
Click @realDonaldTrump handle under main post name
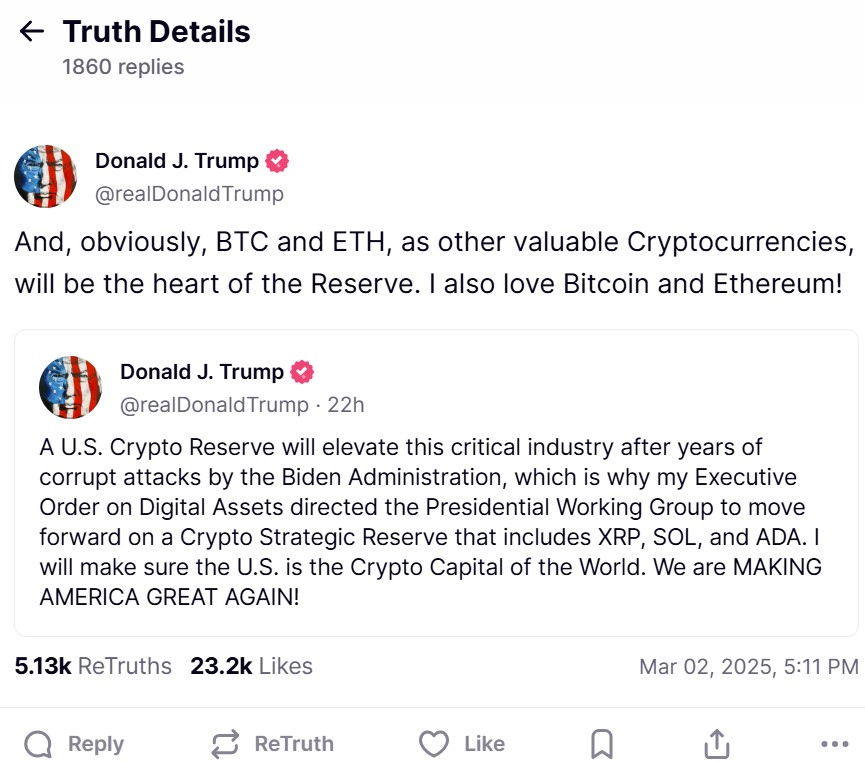[189, 194]
